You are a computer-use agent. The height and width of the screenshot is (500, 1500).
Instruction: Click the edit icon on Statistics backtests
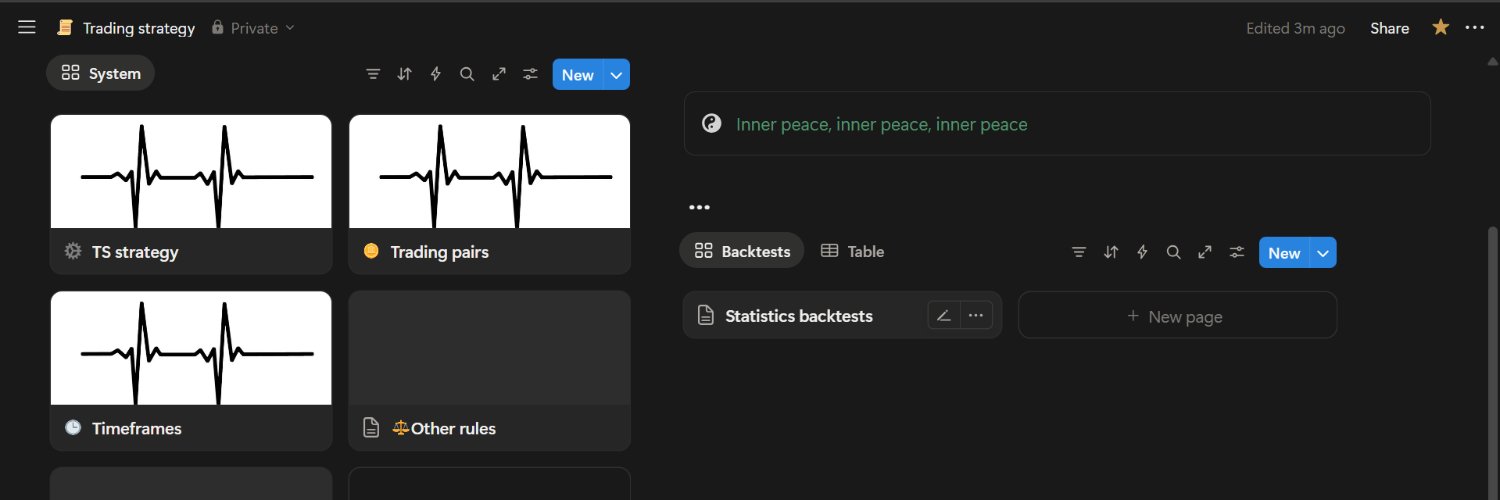943,316
